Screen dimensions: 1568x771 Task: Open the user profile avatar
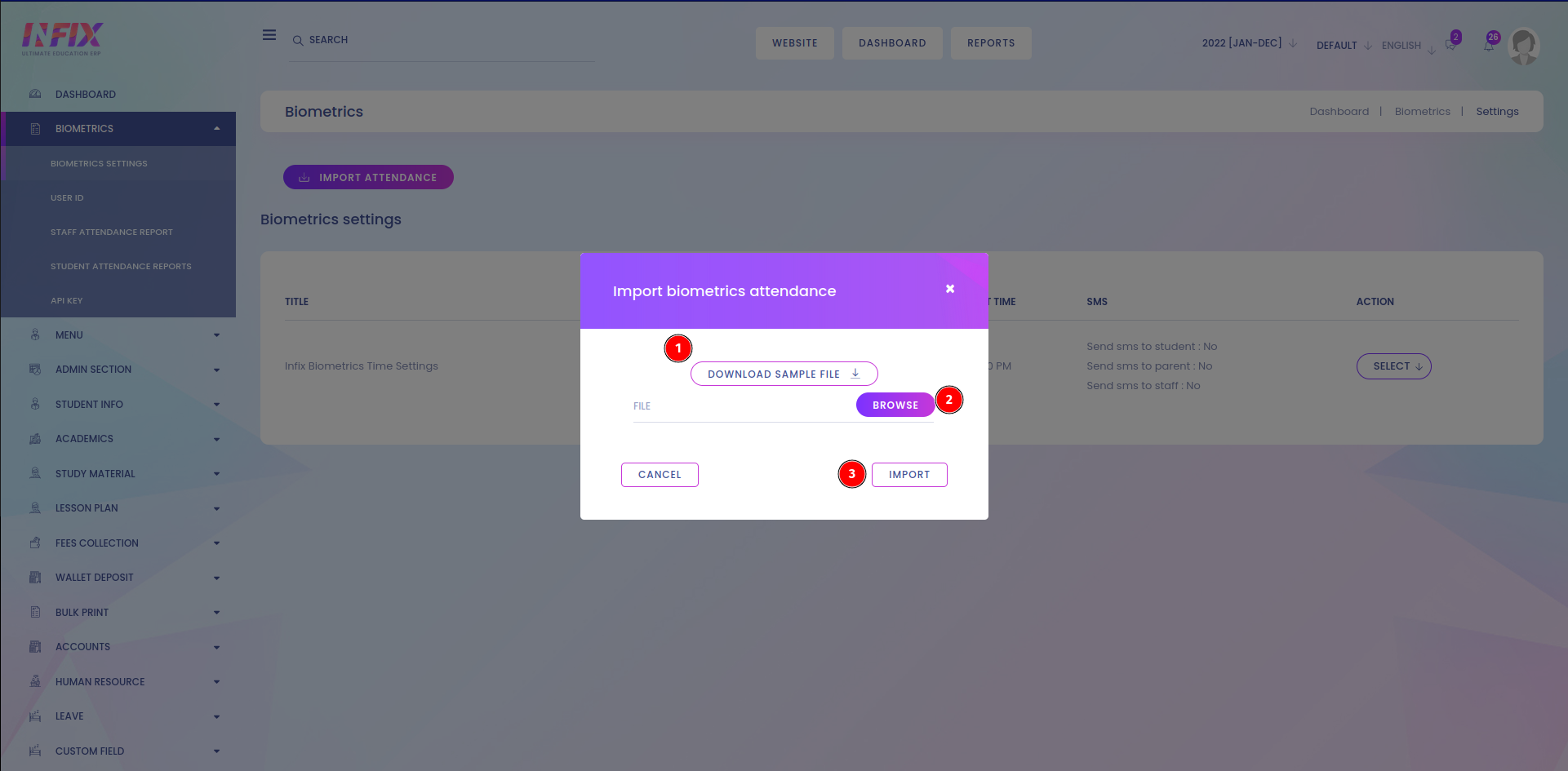click(x=1523, y=46)
